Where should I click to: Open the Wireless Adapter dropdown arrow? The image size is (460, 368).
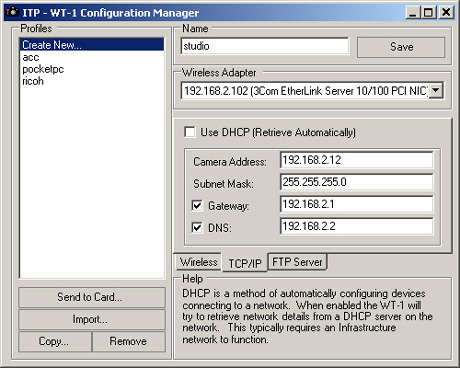point(436,90)
